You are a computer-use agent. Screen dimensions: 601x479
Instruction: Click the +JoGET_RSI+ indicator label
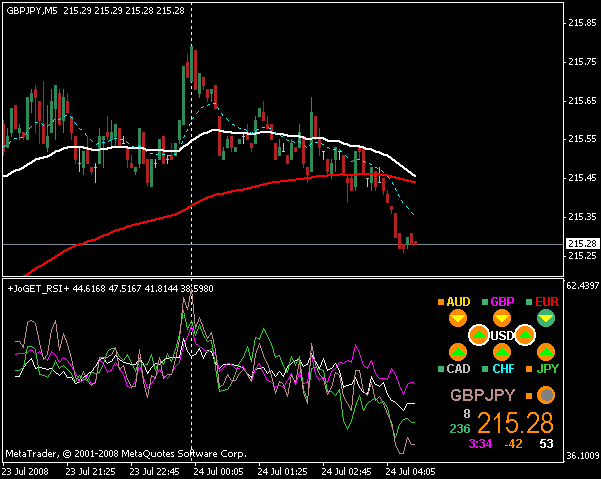click(38, 289)
